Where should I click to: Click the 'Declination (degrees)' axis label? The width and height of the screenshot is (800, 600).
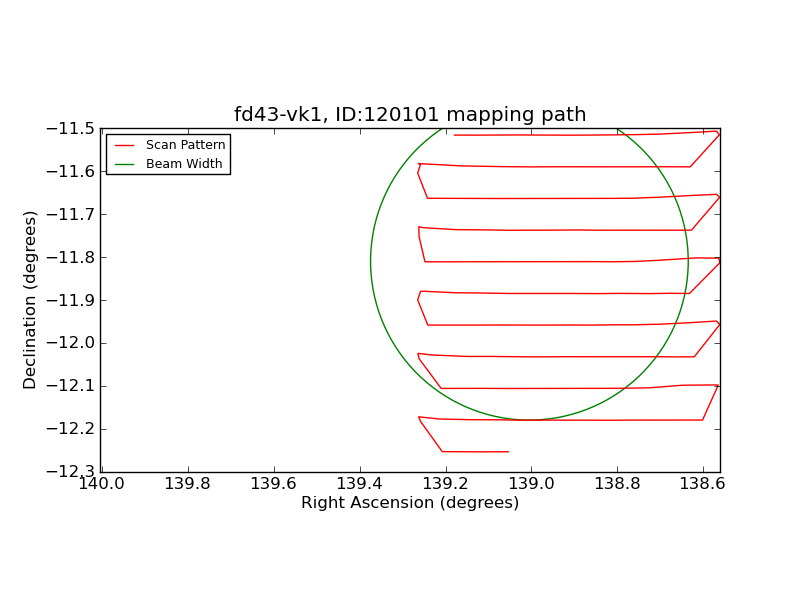click(30, 300)
